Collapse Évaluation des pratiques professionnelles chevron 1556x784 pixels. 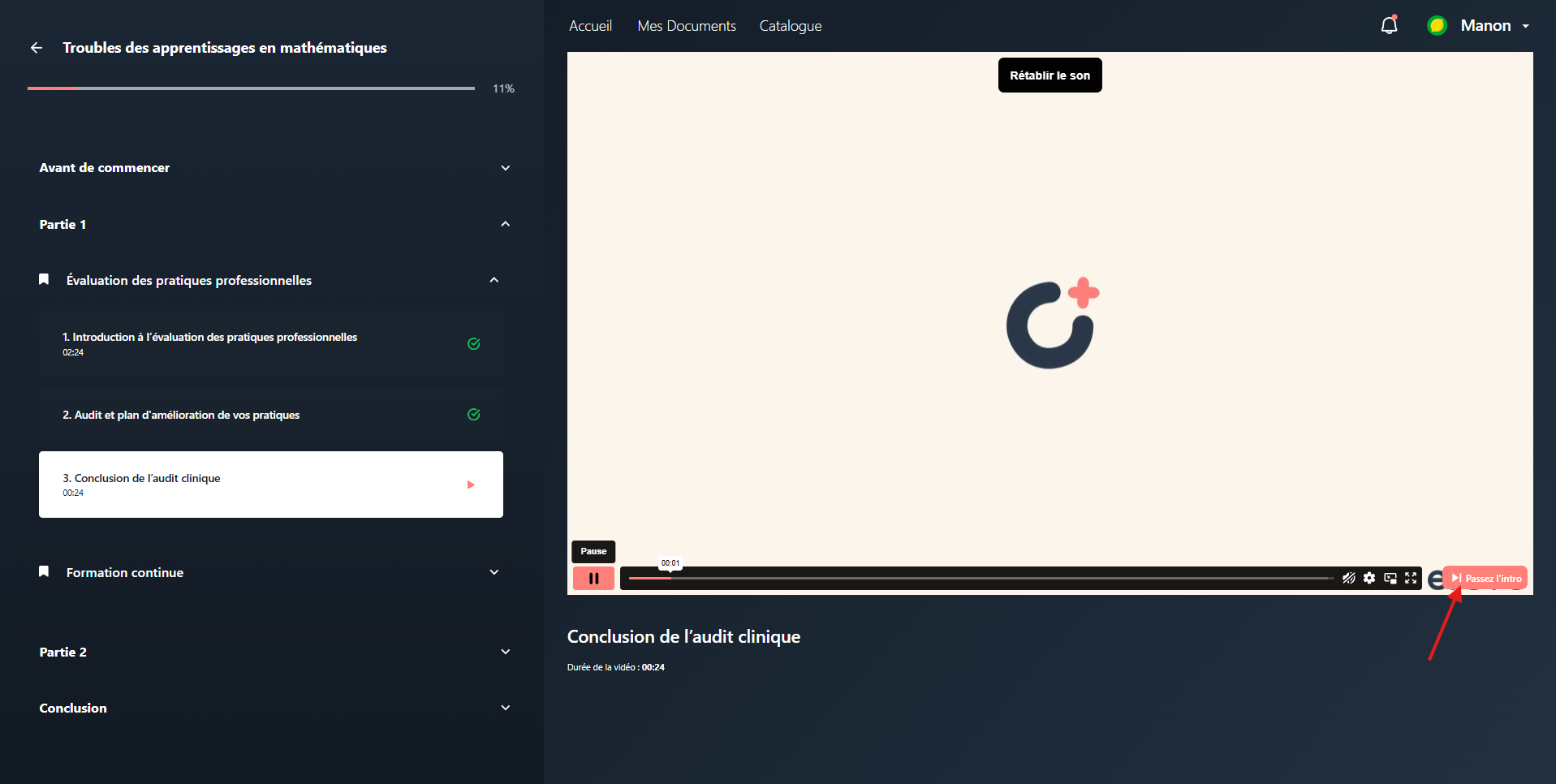(494, 280)
